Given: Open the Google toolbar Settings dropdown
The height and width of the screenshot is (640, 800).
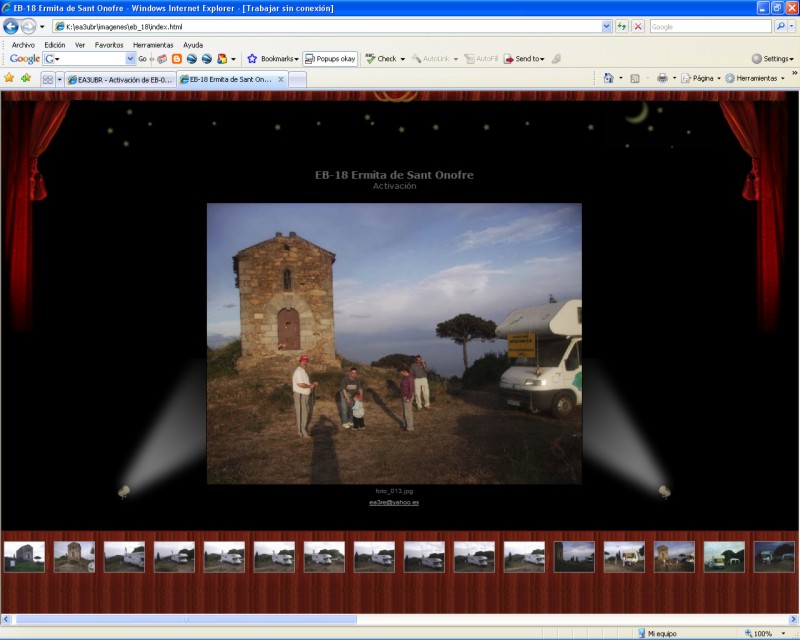Looking at the screenshot, I should pos(772,59).
